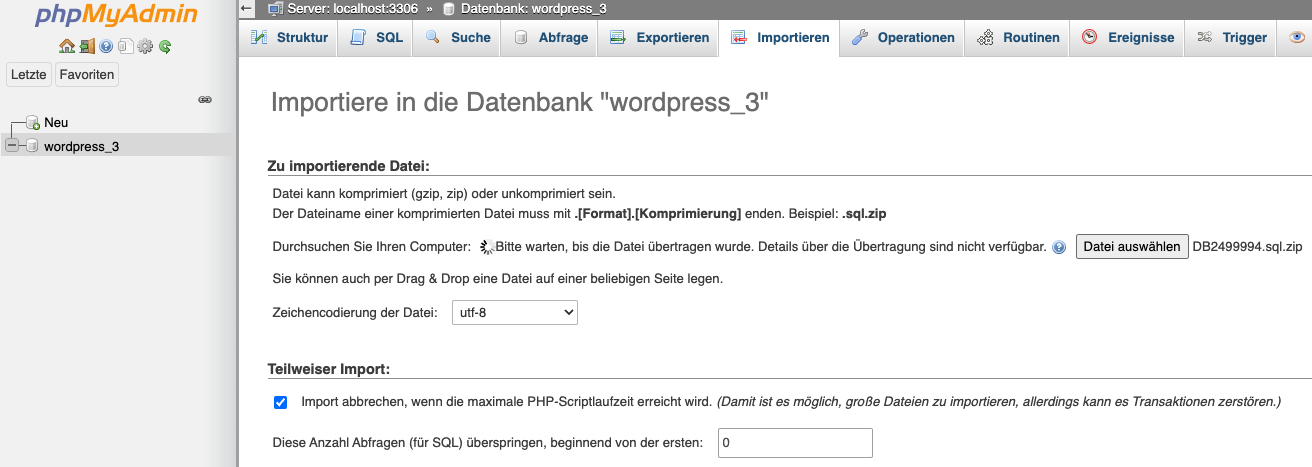Image resolution: width=1312 pixels, height=467 pixels.
Task: Click the wordpress_3 database cylinder icon
Action: (32, 146)
